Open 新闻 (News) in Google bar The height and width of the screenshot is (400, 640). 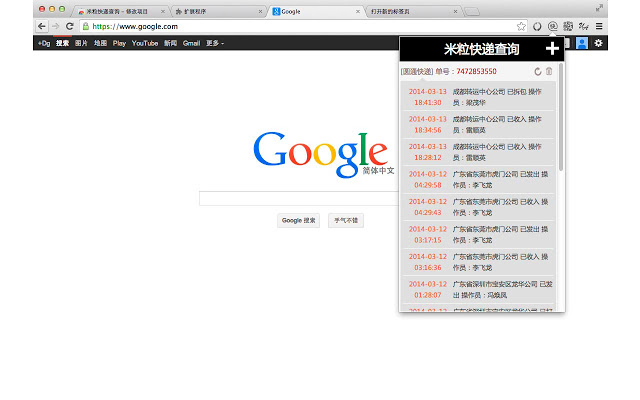pyautogui.click(x=170, y=43)
